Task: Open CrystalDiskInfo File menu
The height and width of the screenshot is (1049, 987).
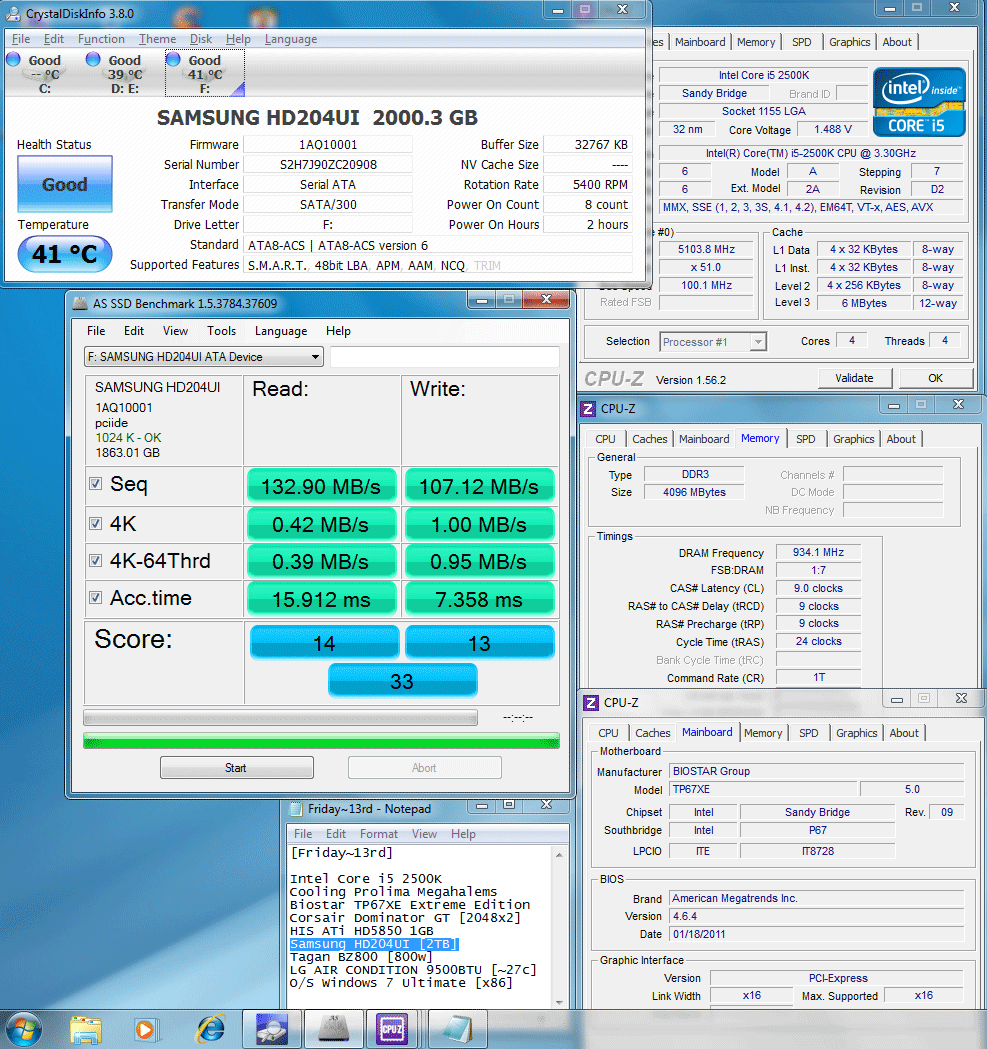Action: pyautogui.click(x=21, y=39)
